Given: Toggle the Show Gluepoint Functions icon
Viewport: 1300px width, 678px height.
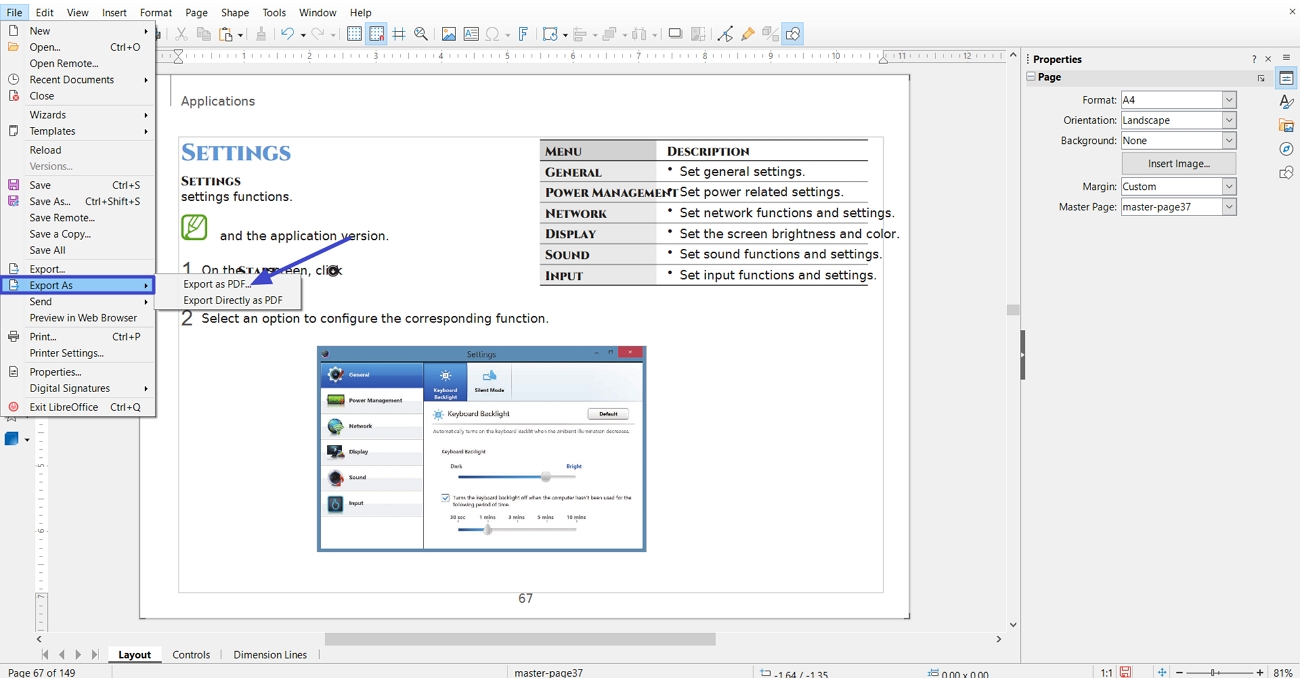Looking at the screenshot, I should (x=747, y=34).
